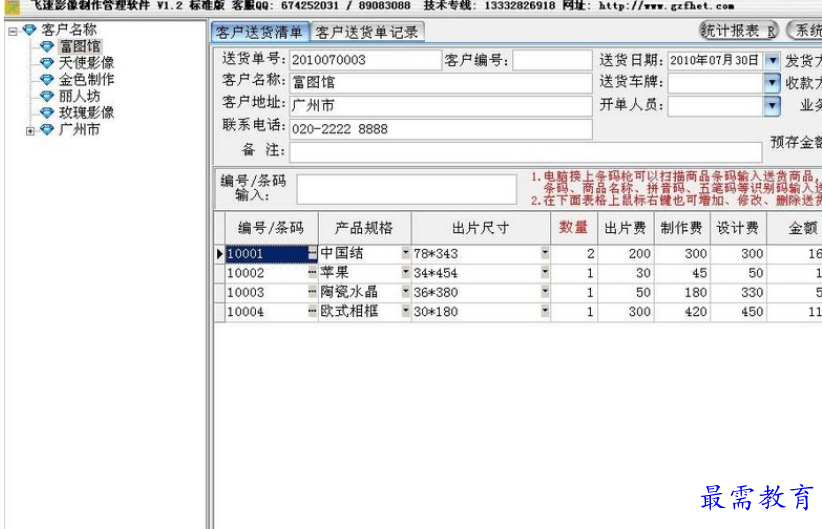Screen dimensions: 822x529
Task: Click the 制作费 cell showing 45
Action: point(682,273)
